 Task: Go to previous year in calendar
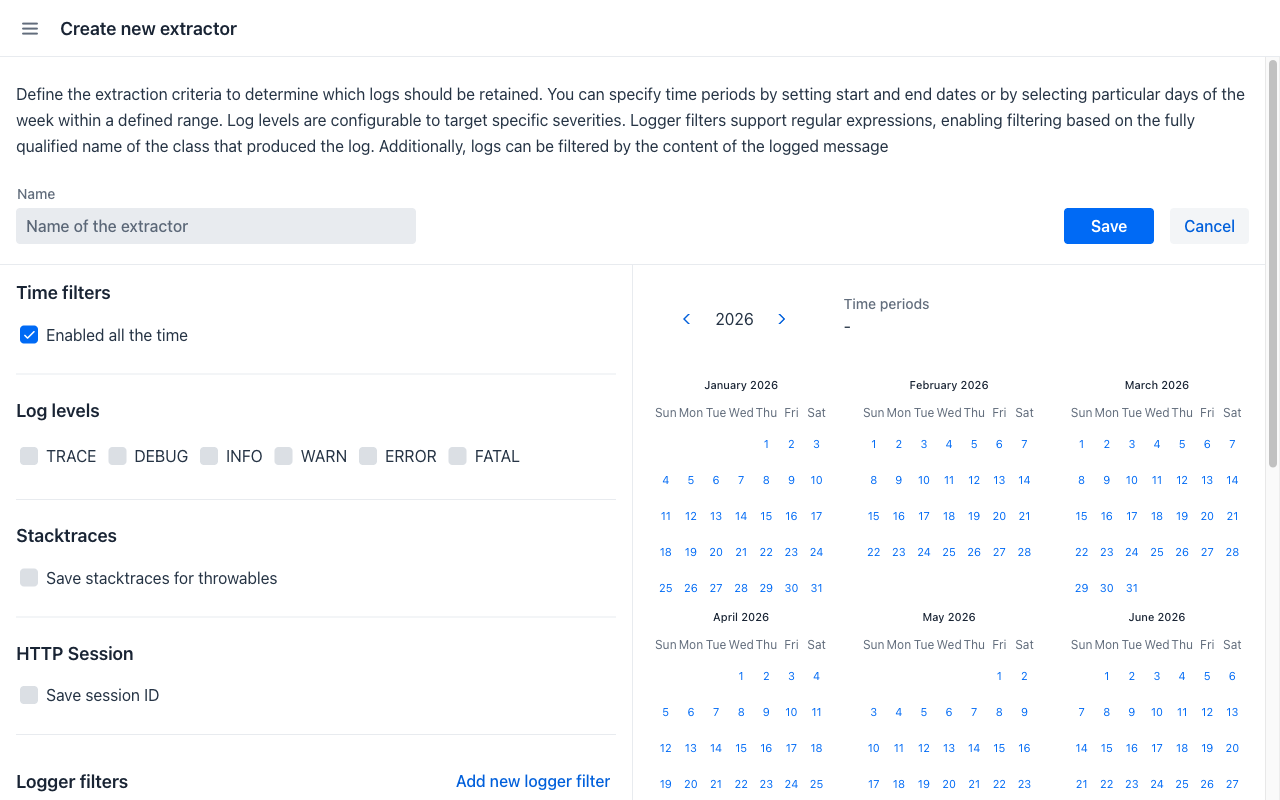[687, 319]
